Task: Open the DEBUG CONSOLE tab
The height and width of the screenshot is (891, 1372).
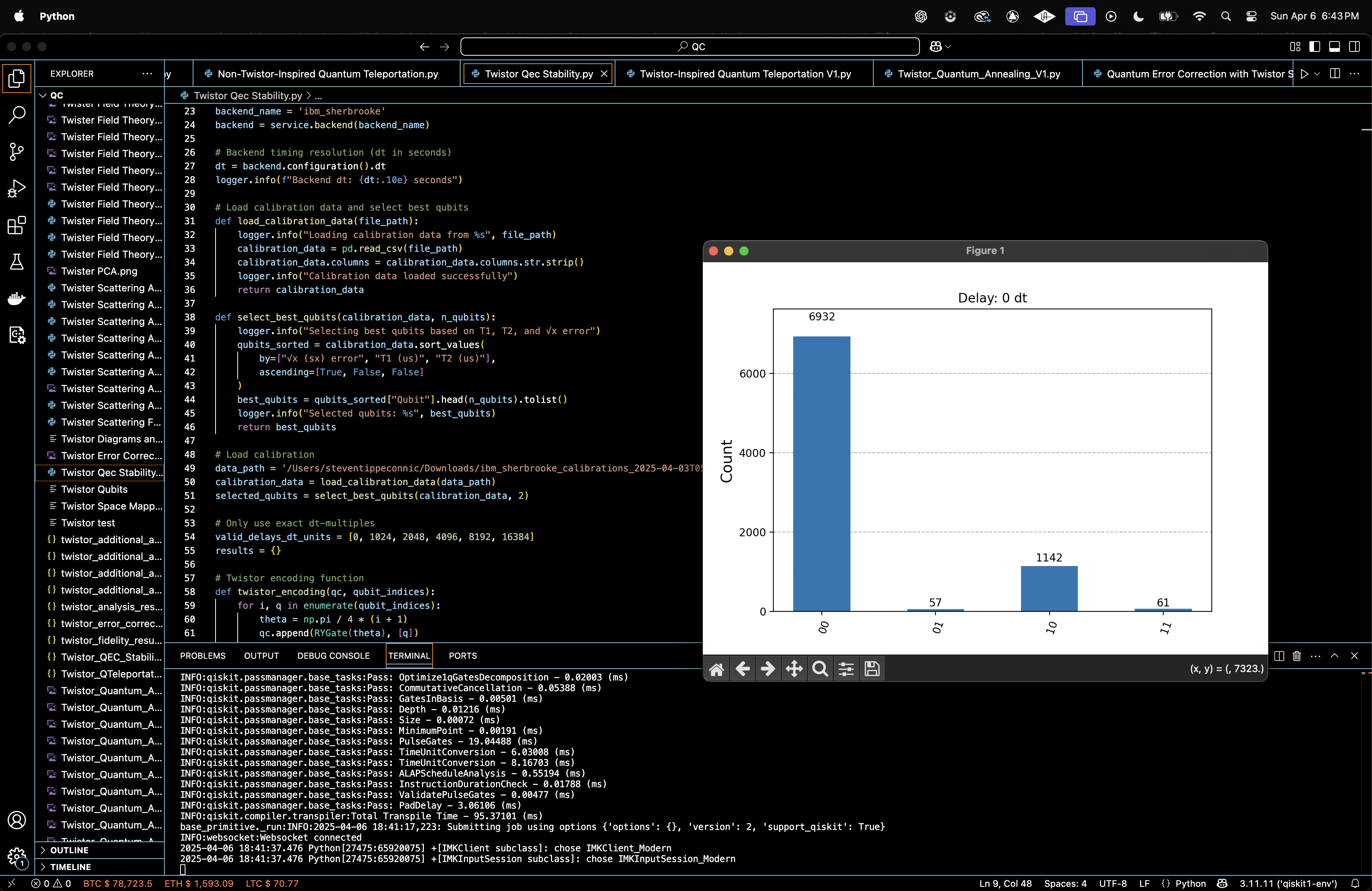Action: coord(333,656)
